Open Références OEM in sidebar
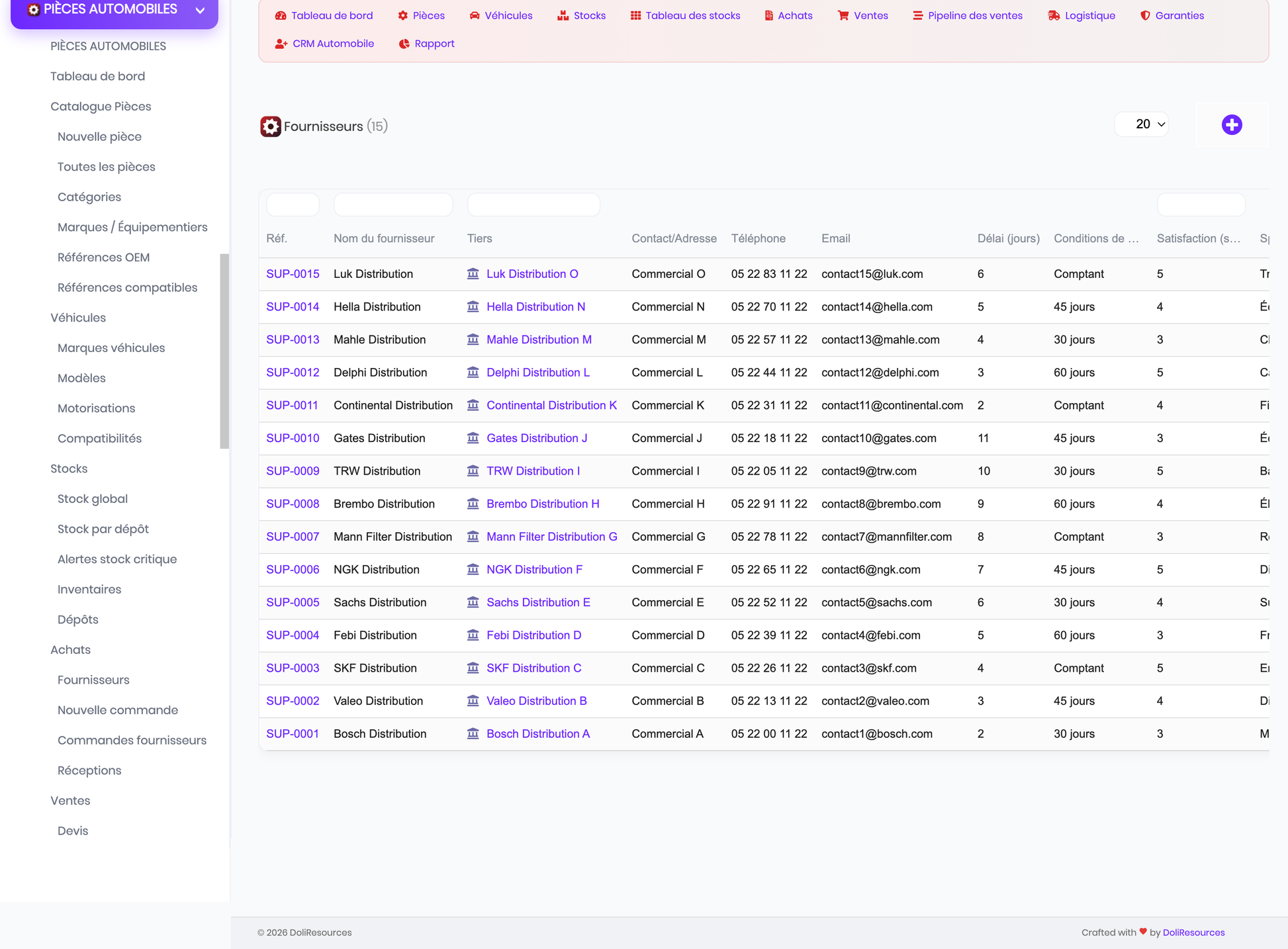1288x949 pixels. click(x=103, y=257)
